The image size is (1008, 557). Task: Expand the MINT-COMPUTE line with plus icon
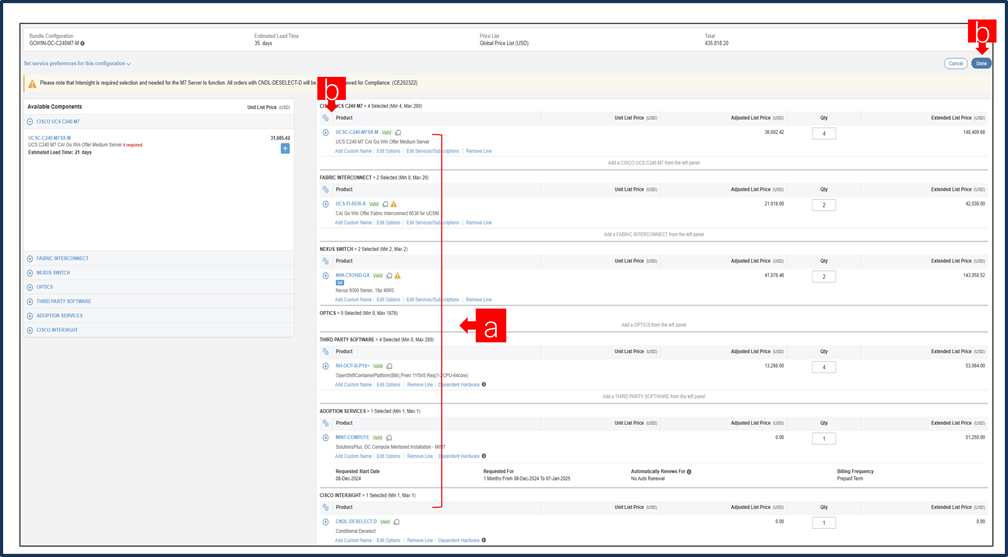click(325, 437)
